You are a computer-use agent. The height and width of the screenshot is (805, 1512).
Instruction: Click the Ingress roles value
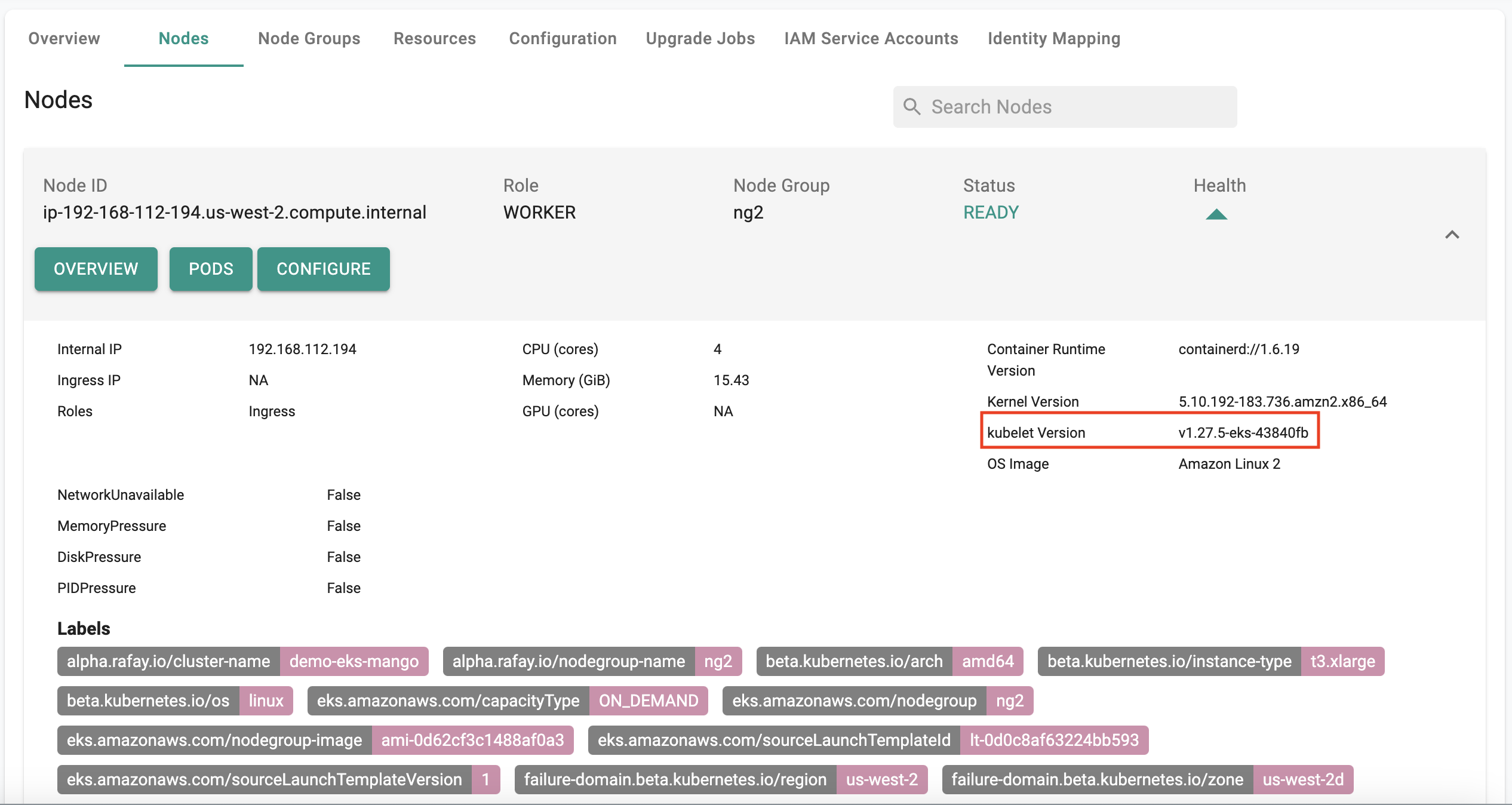click(272, 411)
